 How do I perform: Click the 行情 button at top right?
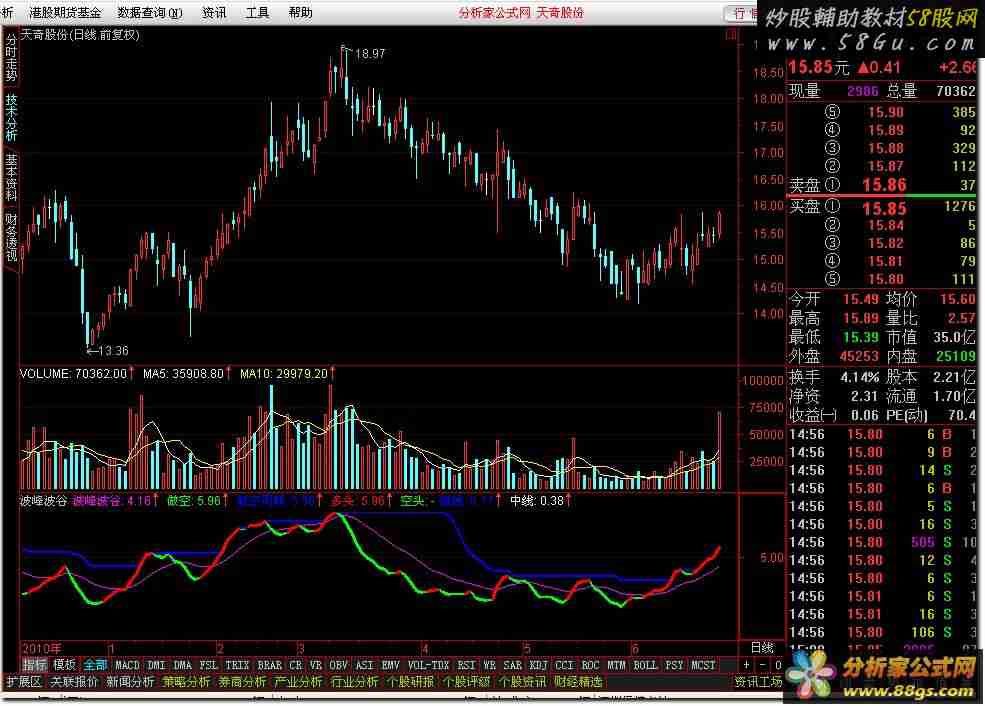(741, 13)
